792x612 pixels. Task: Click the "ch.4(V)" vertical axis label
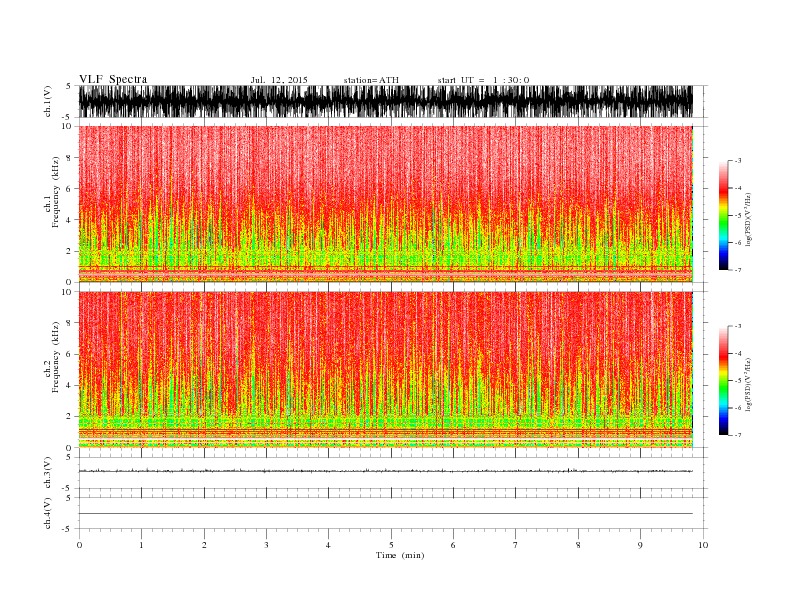point(48,513)
